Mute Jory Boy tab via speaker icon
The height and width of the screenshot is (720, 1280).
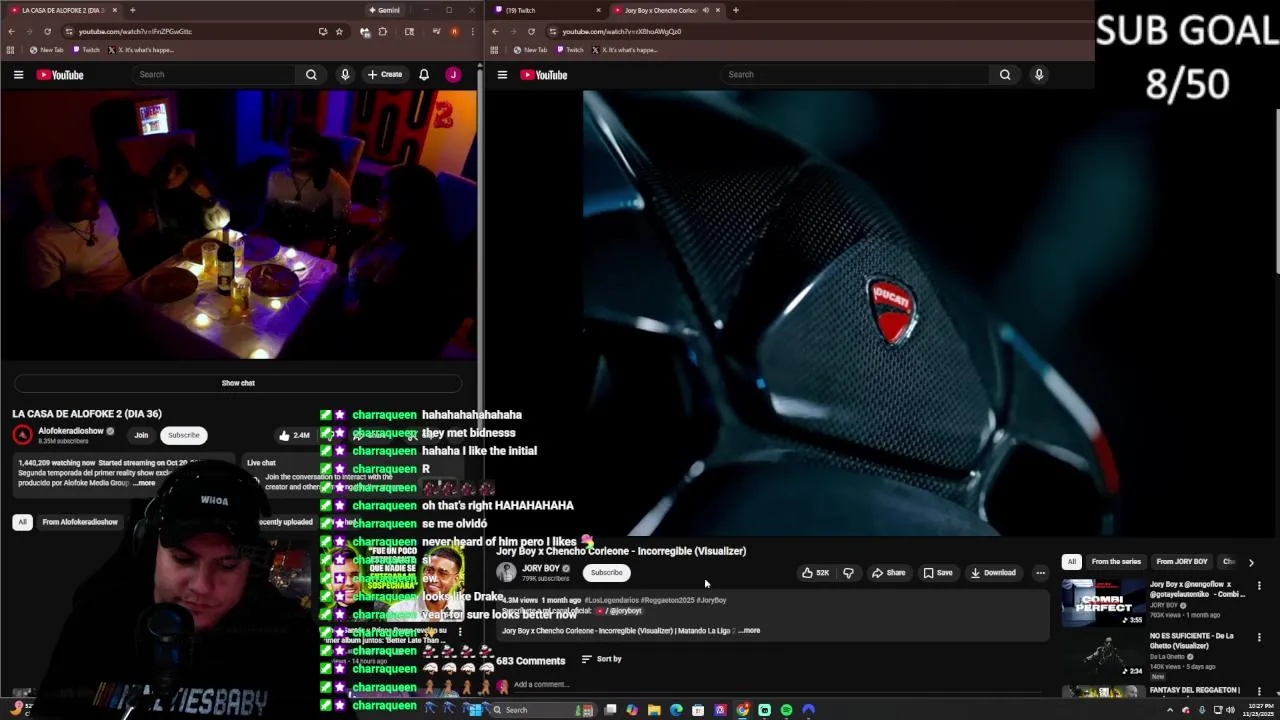tap(706, 10)
